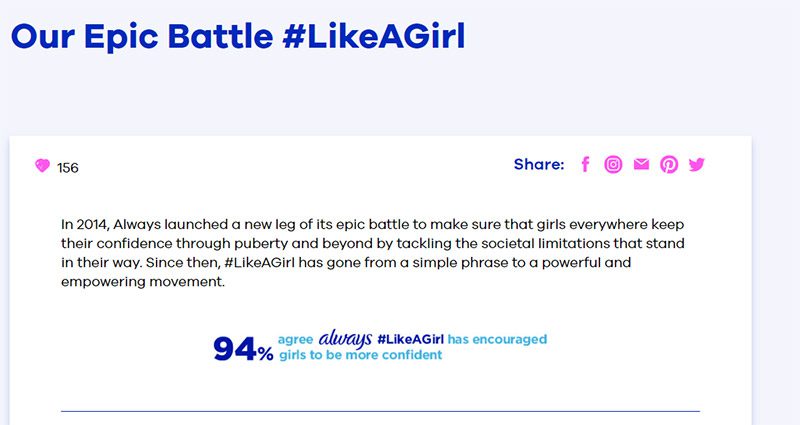
Task: Click the word "agree" in the banner
Action: [295, 340]
